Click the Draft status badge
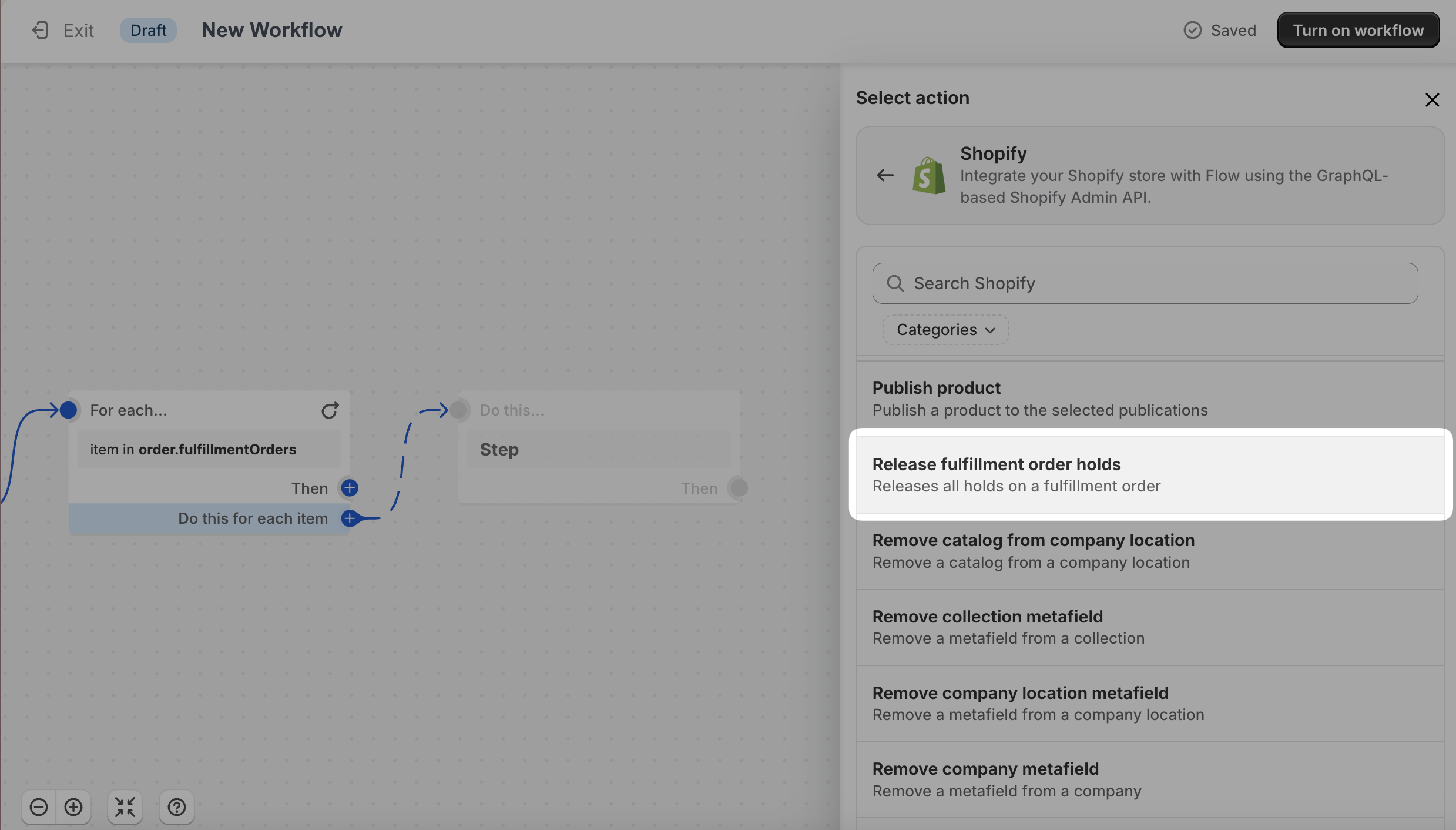The image size is (1456, 830). click(148, 30)
